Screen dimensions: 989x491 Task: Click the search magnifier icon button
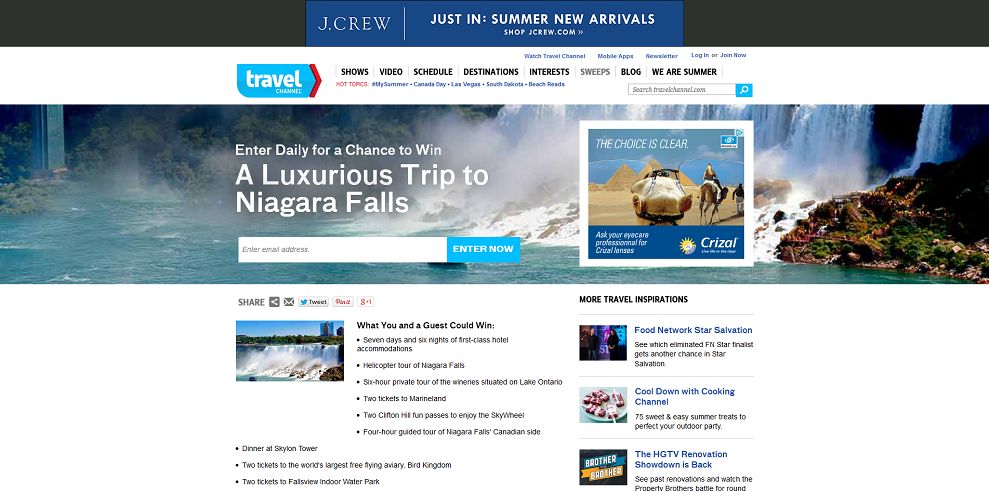744,90
